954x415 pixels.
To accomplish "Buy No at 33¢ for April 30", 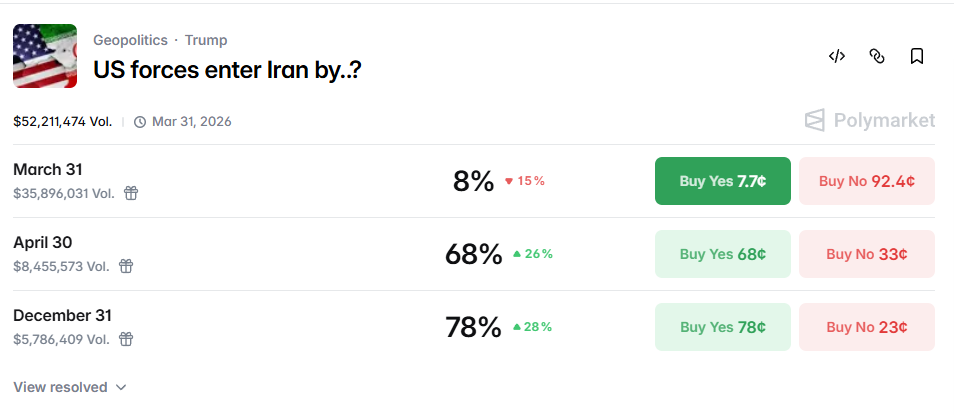I will [x=867, y=254].
